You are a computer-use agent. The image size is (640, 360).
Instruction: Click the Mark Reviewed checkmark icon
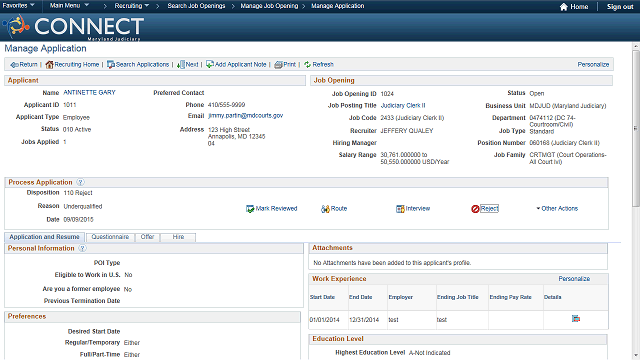250,209
